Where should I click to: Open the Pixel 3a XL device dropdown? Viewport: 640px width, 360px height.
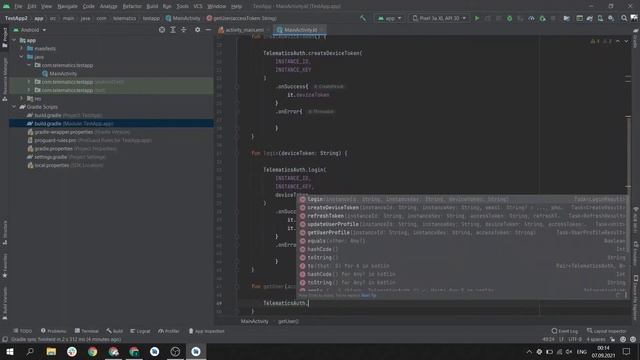pyautogui.click(x=439, y=18)
